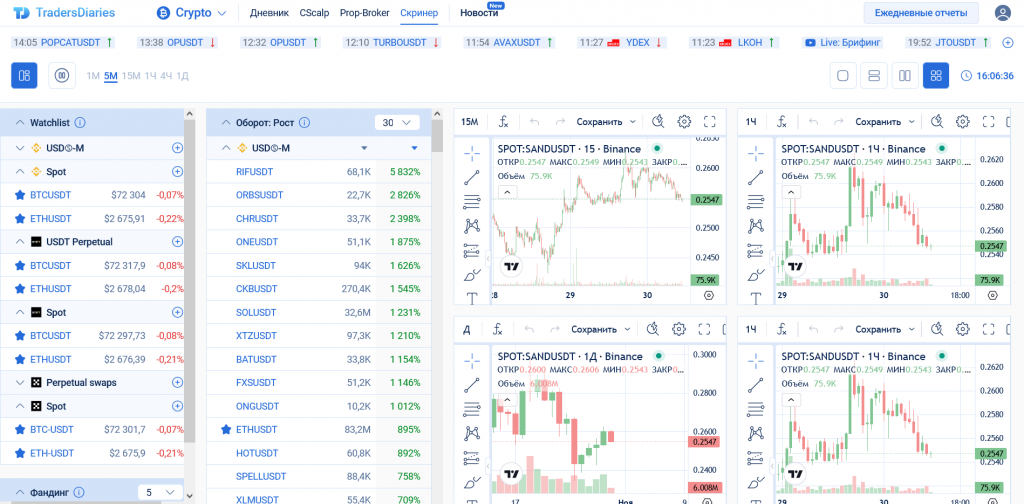
Task: Expand the Perpetual swaps group
Action: tap(19, 383)
